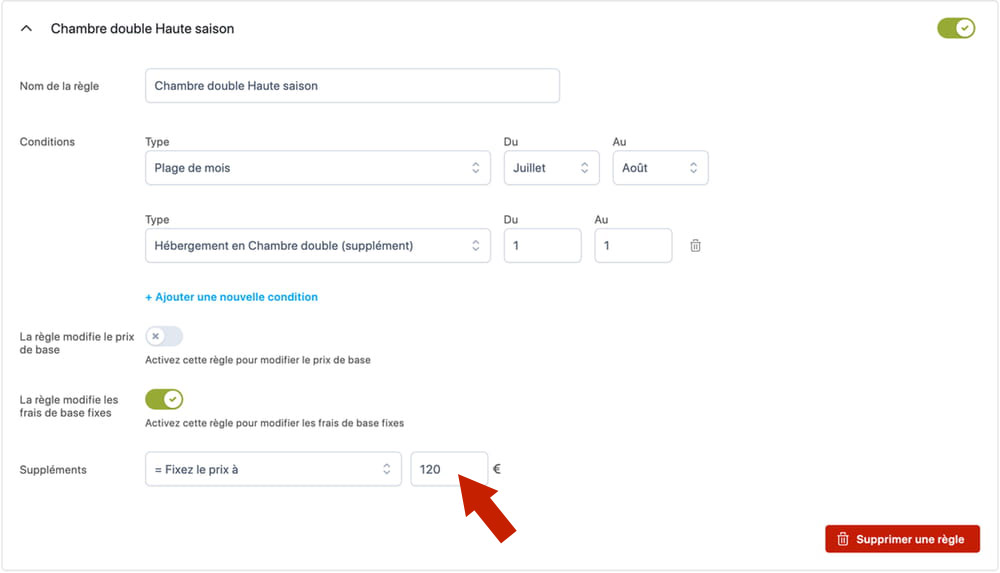Click the Supprimer une règle button
Viewport: 1000px width, 573px height.
coord(902,539)
